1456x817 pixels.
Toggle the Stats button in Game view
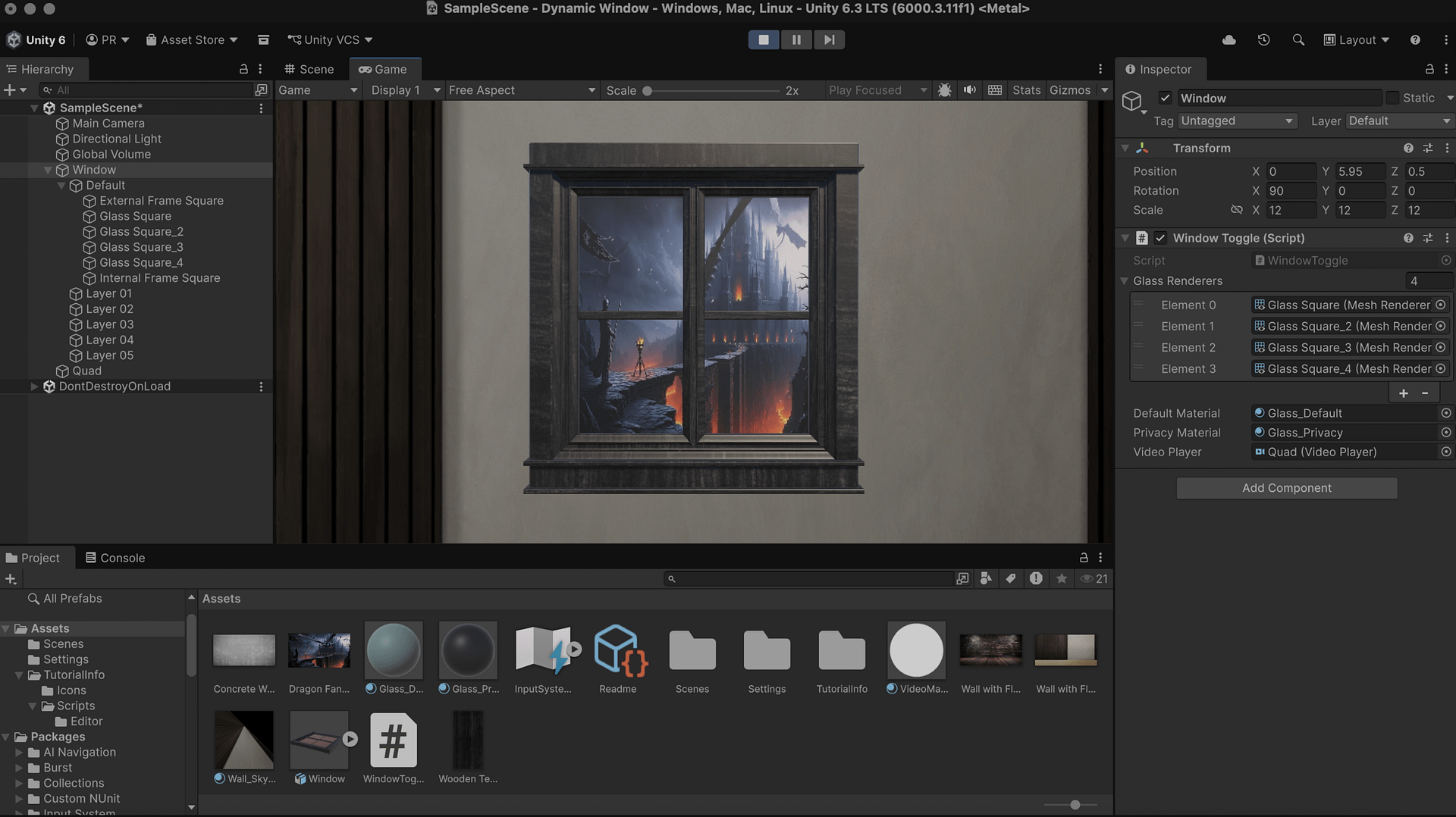[1026, 90]
